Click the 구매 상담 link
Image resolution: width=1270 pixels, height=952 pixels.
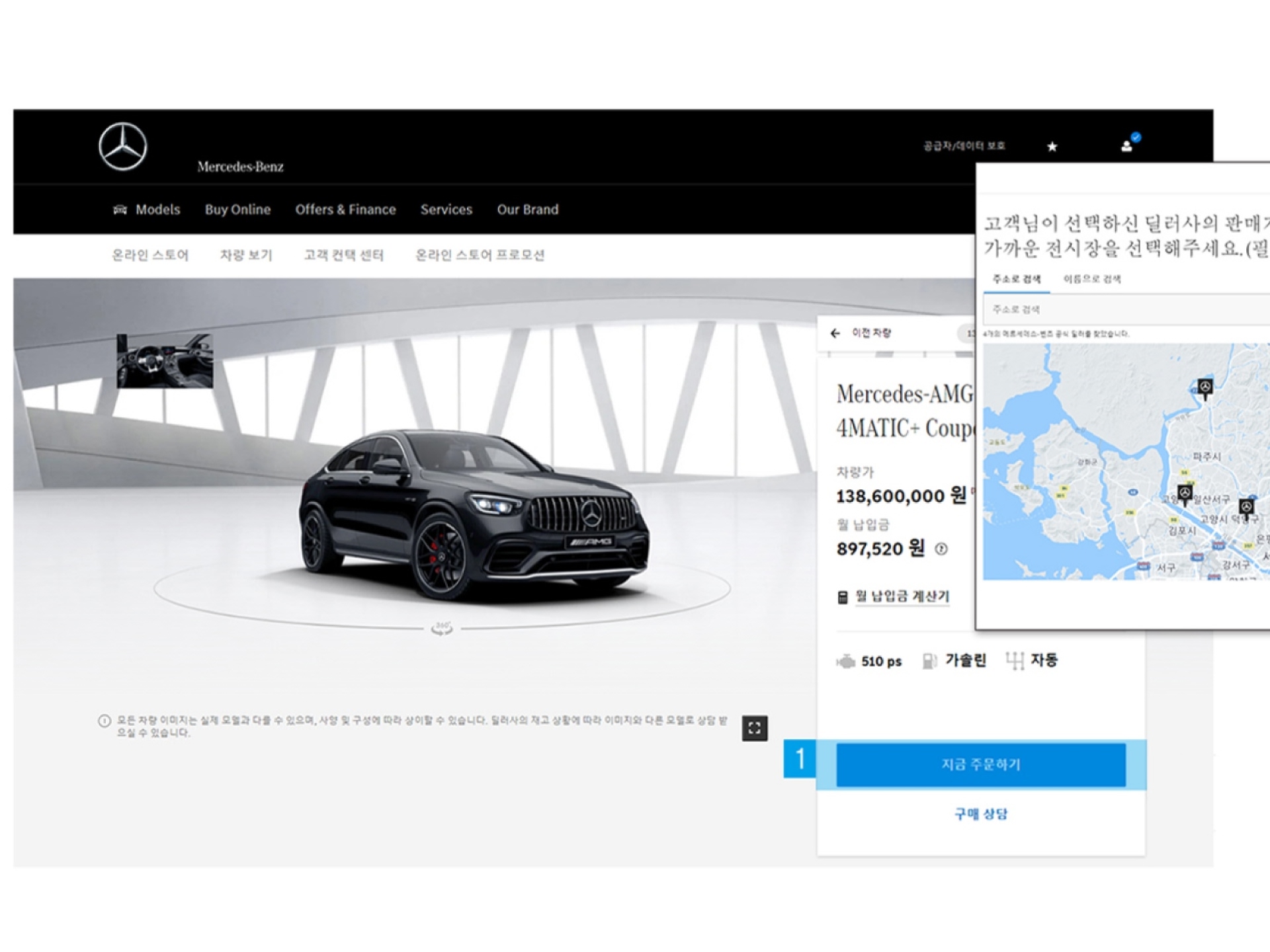[980, 814]
